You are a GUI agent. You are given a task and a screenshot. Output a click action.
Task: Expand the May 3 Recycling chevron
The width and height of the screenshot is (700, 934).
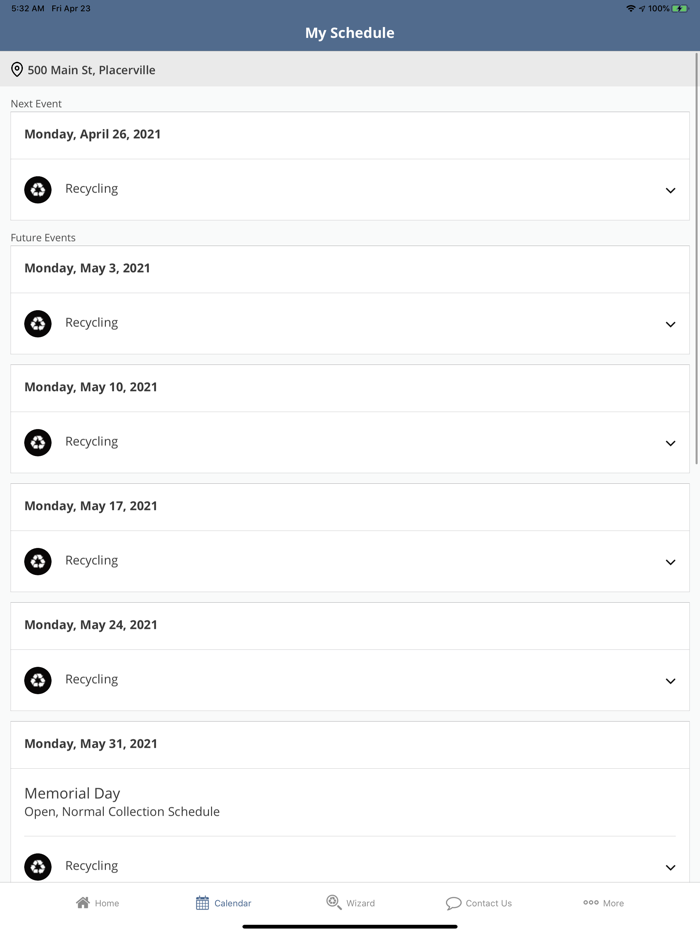point(670,324)
